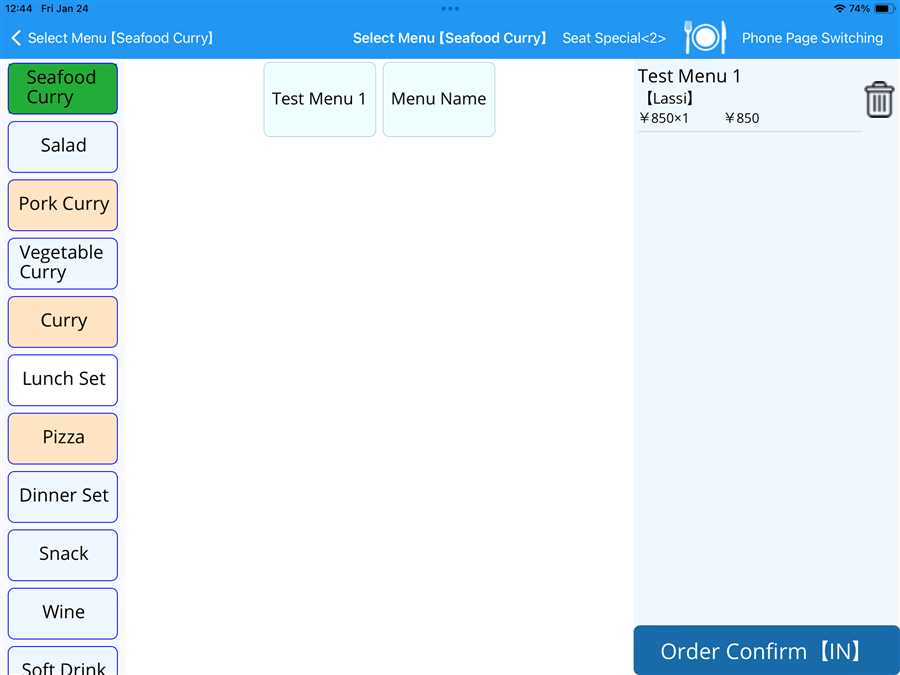Image resolution: width=900 pixels, height=675 pixels.
Task: Tap the plate and cutlery icon
Action: pyautogui.click(x=704, y=38)
